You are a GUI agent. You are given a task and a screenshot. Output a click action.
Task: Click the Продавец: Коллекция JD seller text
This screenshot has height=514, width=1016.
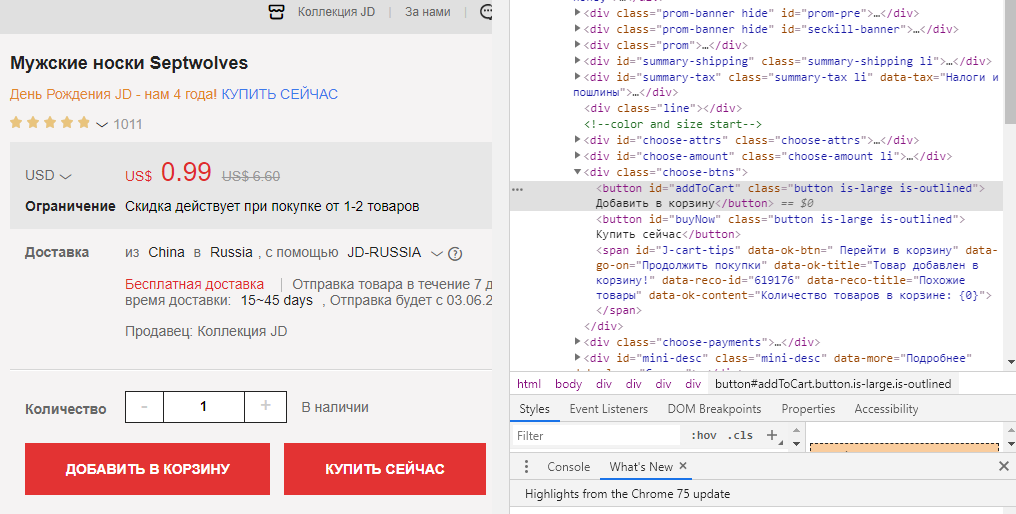[206, 331]
